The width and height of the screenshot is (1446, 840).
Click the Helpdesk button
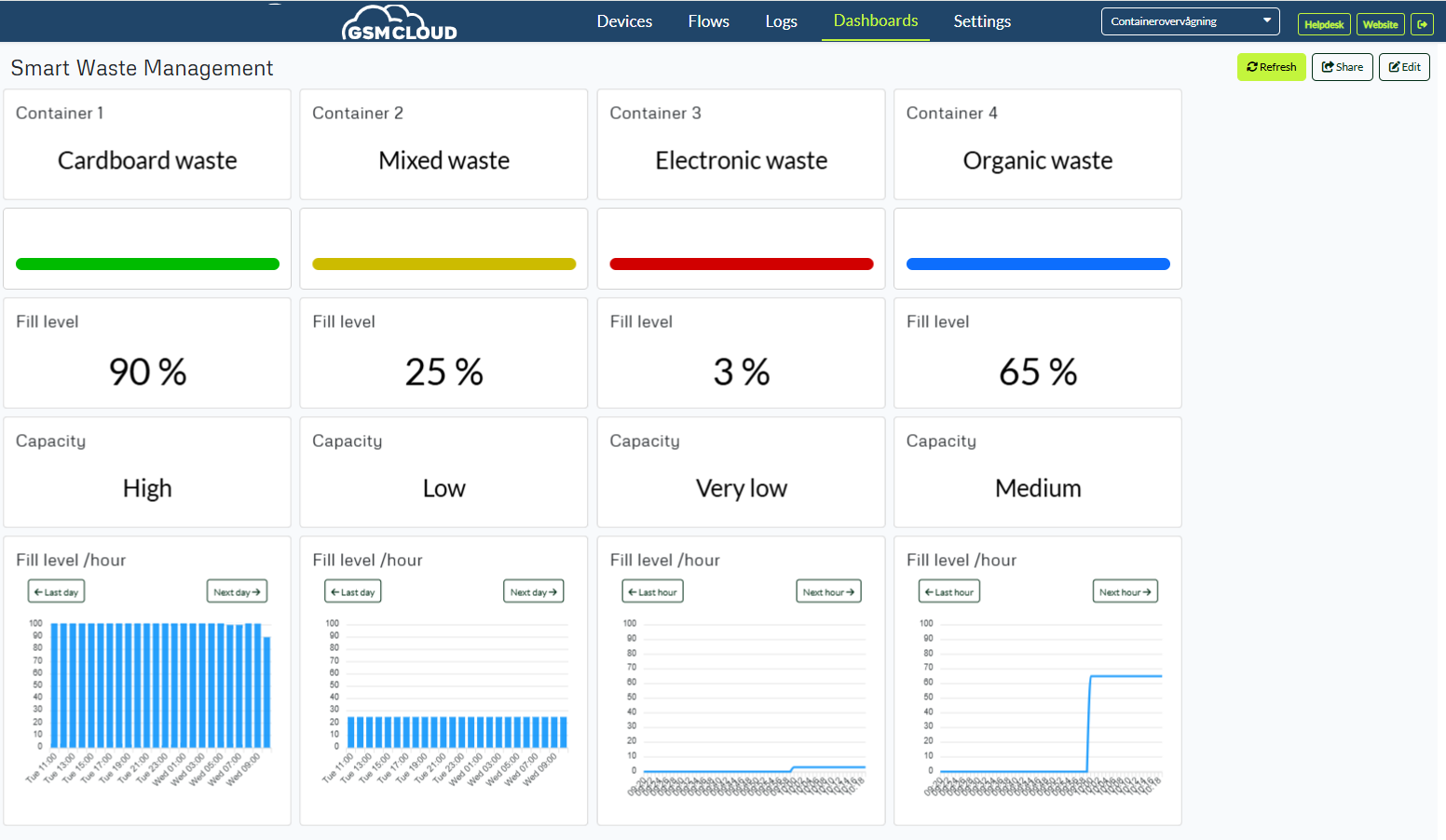pyautogui.click(x=1323, y=24)
